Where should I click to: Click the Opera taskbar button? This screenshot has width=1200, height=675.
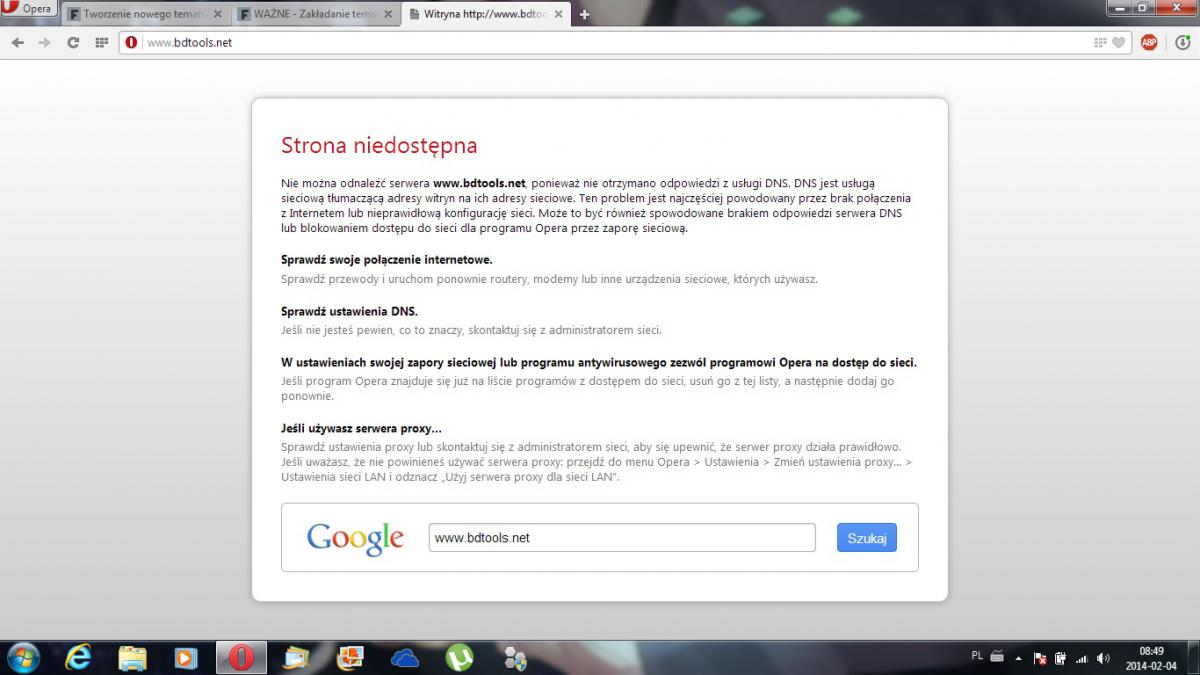click(241, 657)
